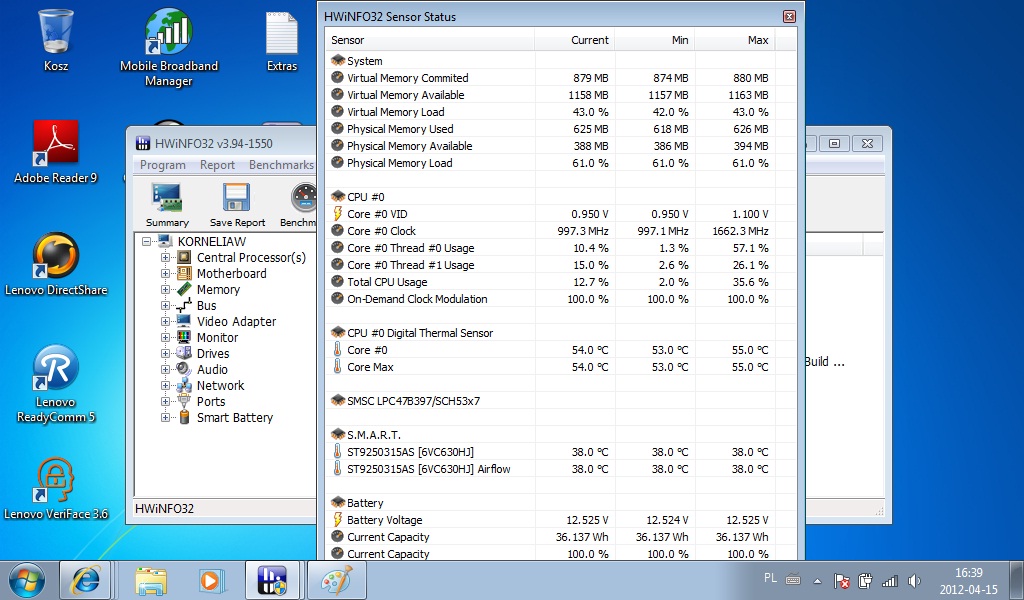Click the volume speaker tray icon
1024x600 pixels.
(914, 580)
